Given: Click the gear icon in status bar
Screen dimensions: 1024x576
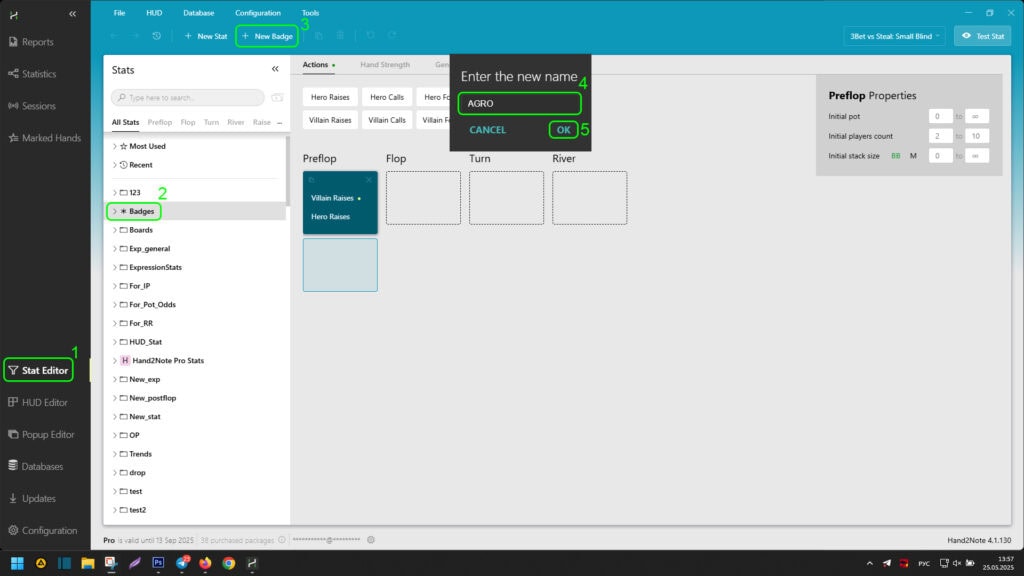Looking at the screenshot, I should 371,540.
